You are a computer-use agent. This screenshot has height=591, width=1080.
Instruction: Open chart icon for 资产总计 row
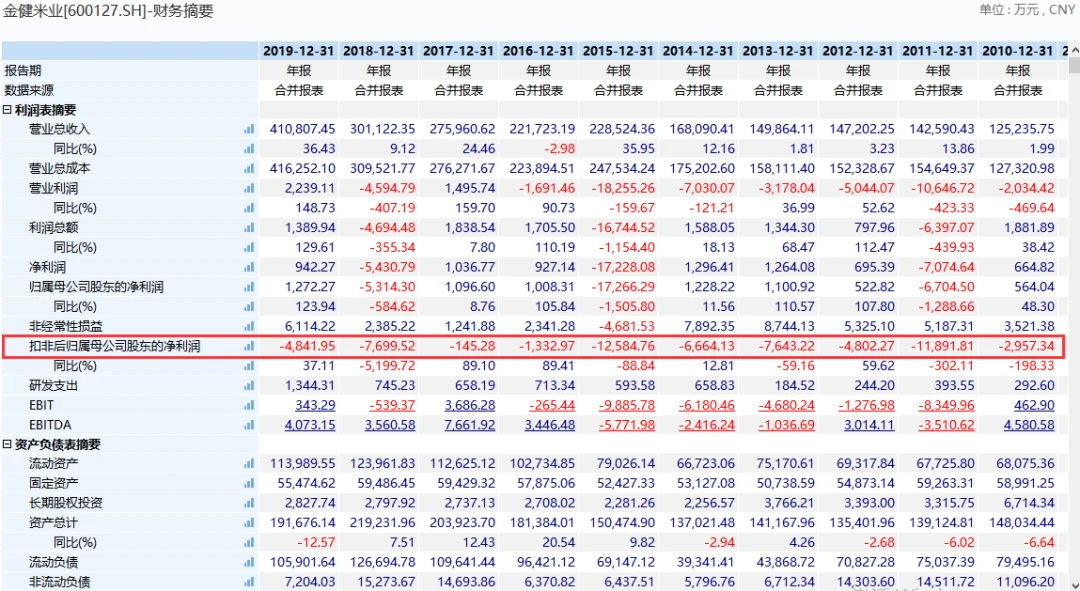click(249, 523)
